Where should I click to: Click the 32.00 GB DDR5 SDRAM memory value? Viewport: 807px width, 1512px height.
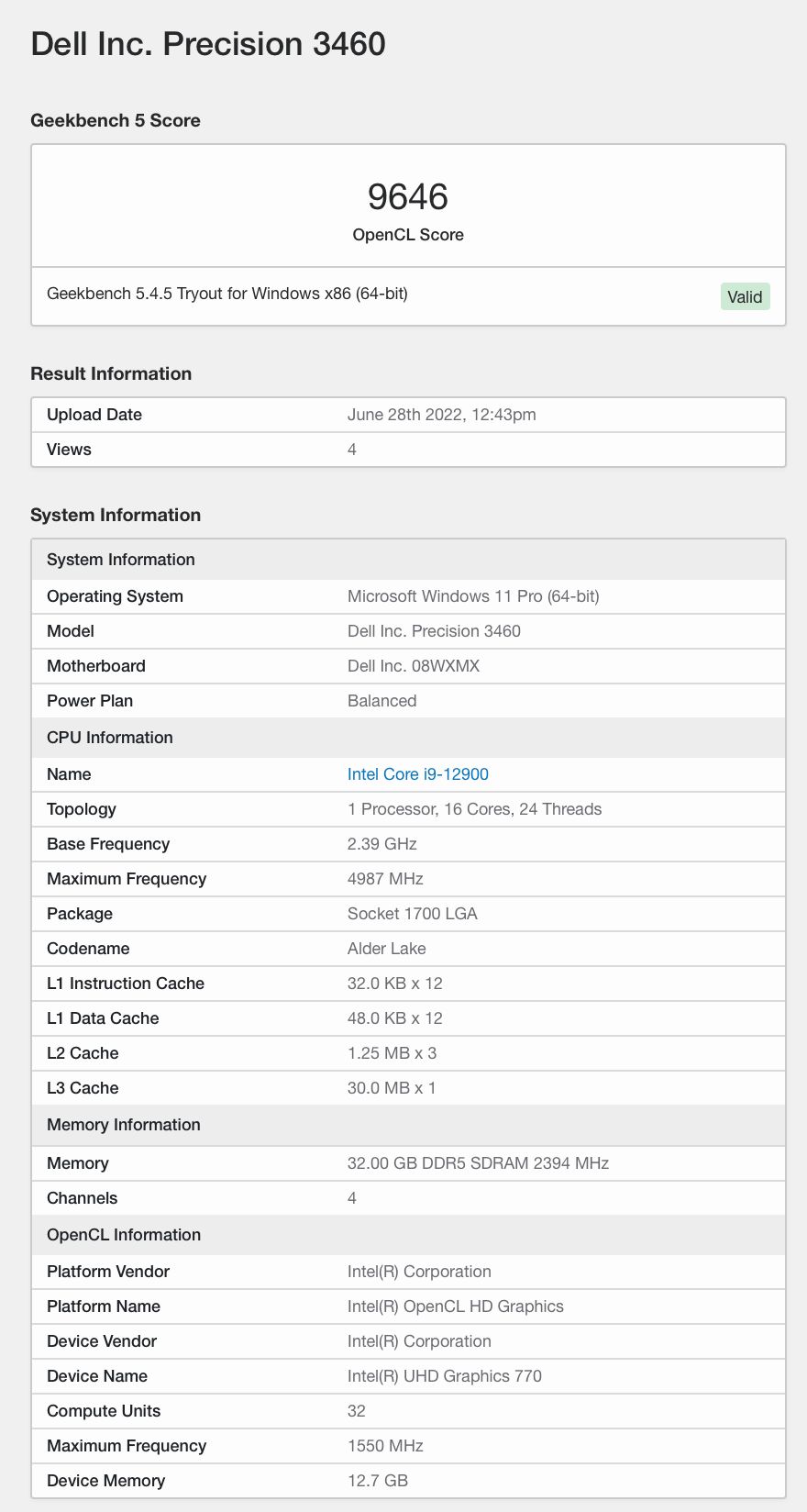(478, 1163)
